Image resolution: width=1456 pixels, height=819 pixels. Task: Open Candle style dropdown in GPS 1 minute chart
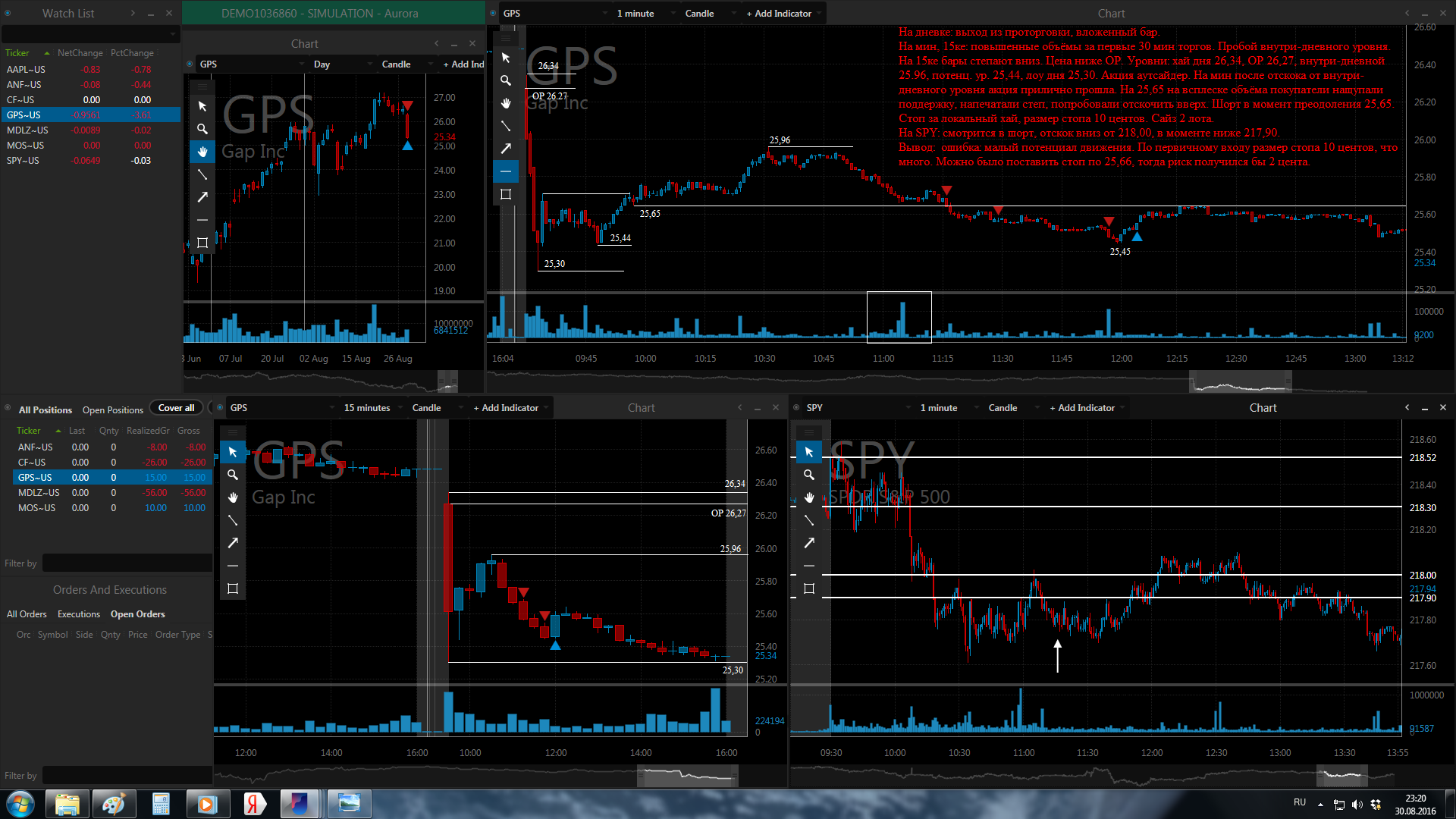(710, 14)
